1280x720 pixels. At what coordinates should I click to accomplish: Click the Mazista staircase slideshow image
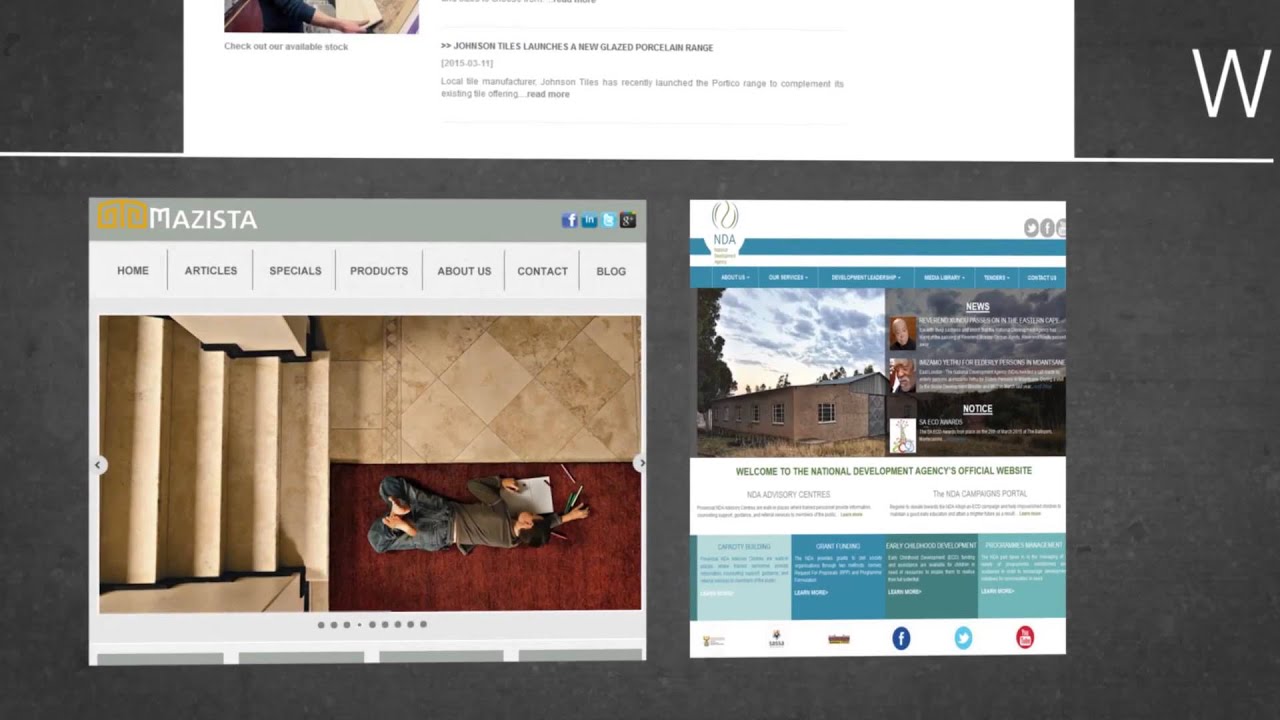tap(370, 463)
